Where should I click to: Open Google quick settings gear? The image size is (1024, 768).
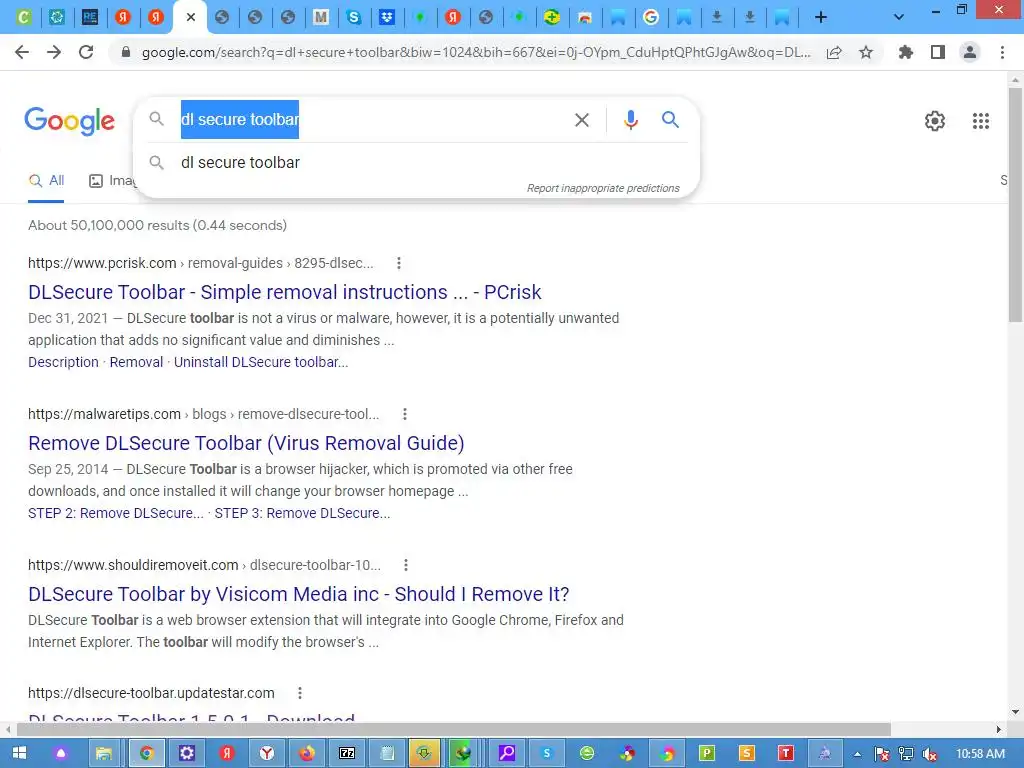(x=935, y=121)
